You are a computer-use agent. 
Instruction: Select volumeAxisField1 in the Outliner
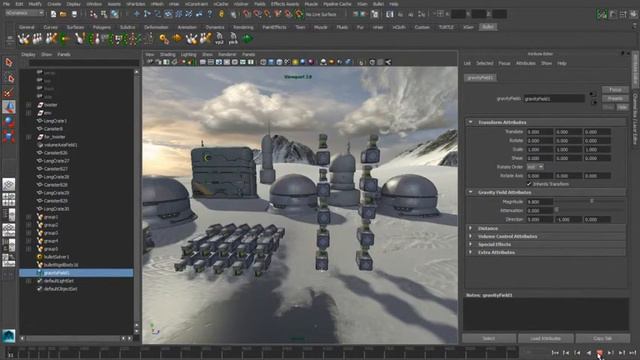point(60,145)
